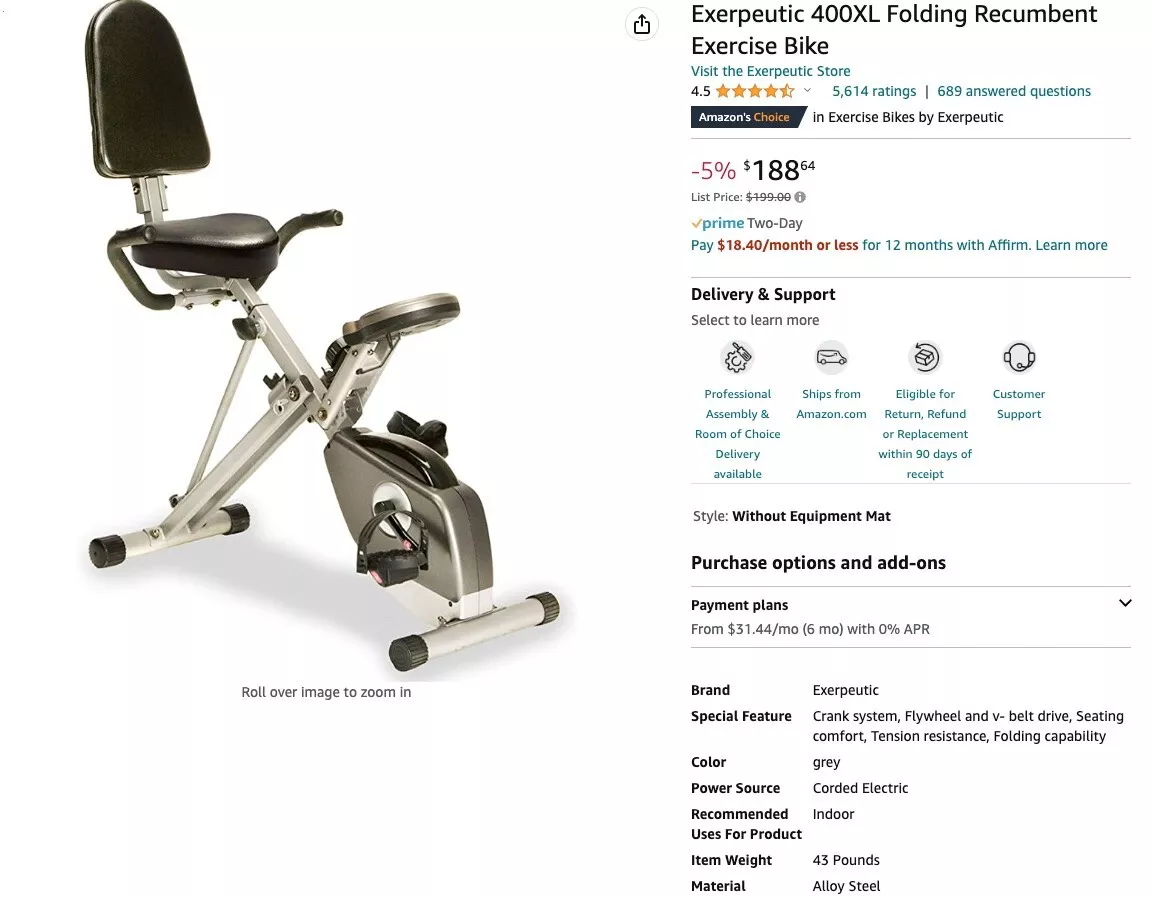The height and width of the screenshot is (897, 1152).
Task: Click the share icon above product image
Action: [x=641, y=24]
